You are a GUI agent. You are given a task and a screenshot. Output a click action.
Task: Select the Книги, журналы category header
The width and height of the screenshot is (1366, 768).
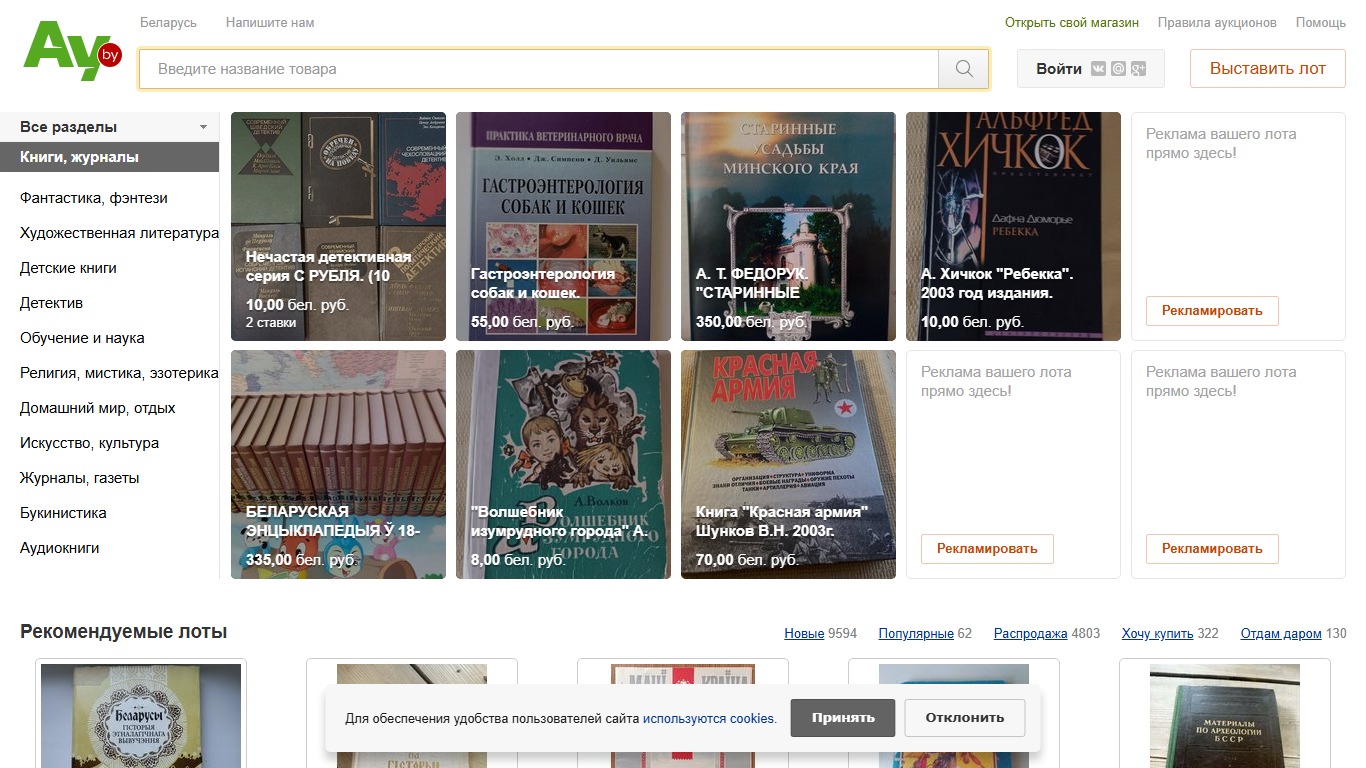pyautogui.click(x=110, y=157)
